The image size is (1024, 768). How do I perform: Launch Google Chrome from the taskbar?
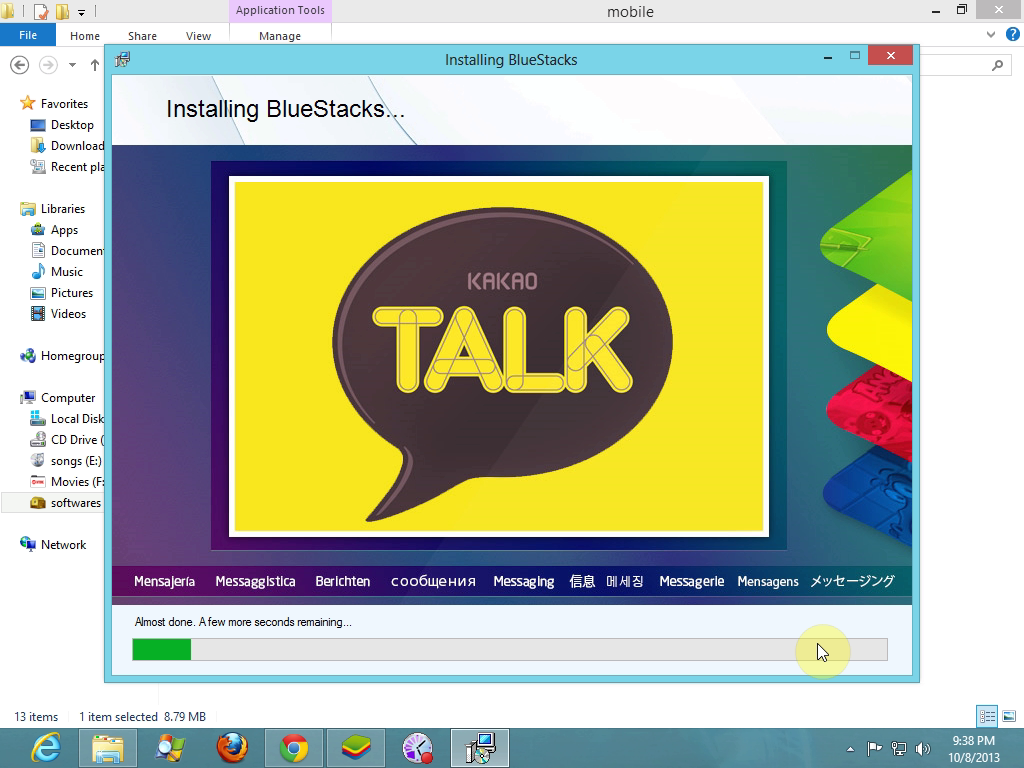click(x=294, y=748)
